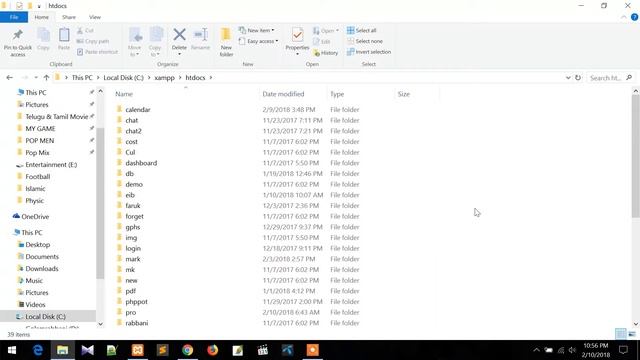The height and width of the screenshot is (360, 640).
Task: Switch to Details view icon
Action: [x=620, y=333]
